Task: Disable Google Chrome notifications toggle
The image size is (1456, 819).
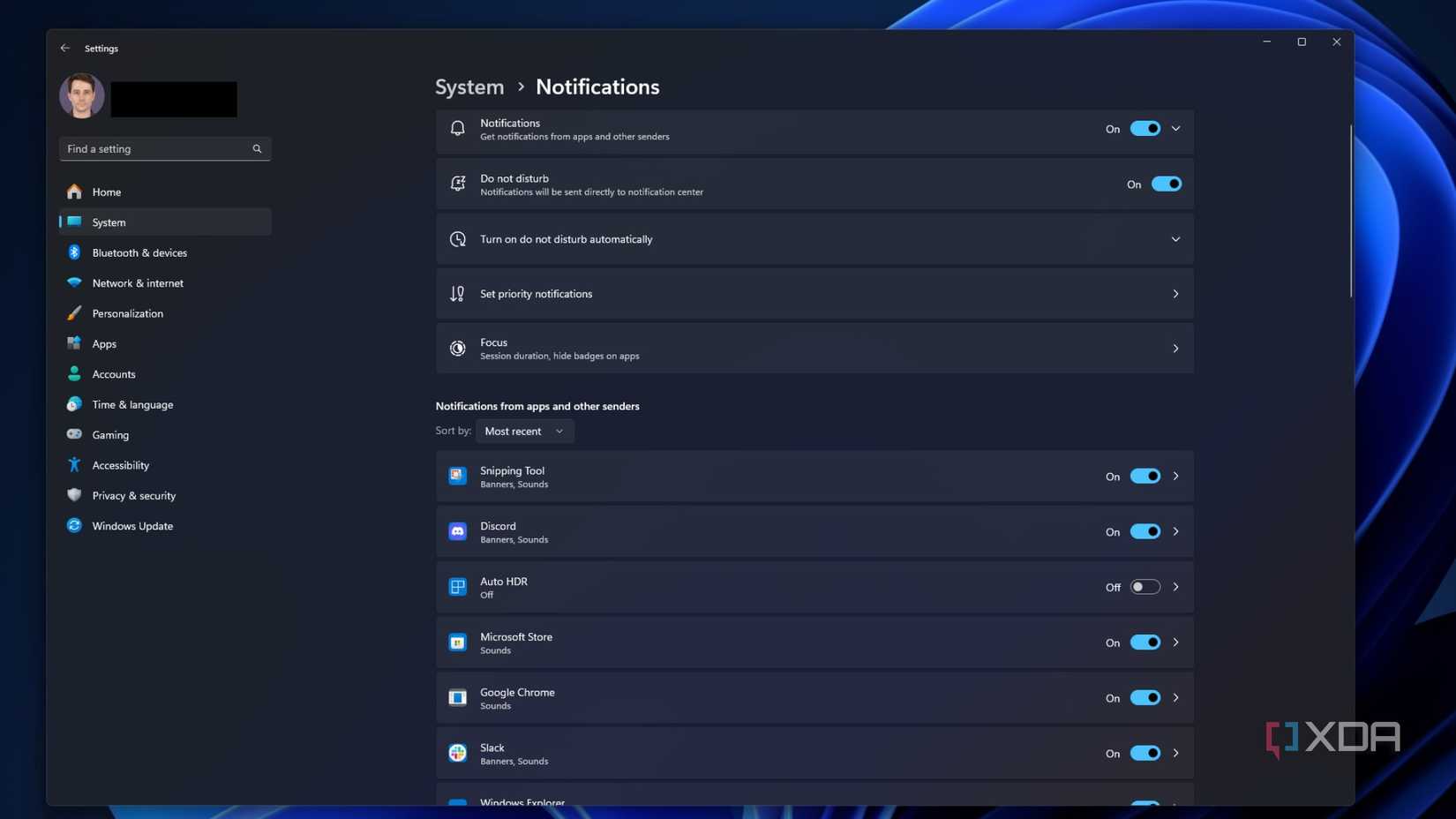Action: click(x=1145, y=698)
